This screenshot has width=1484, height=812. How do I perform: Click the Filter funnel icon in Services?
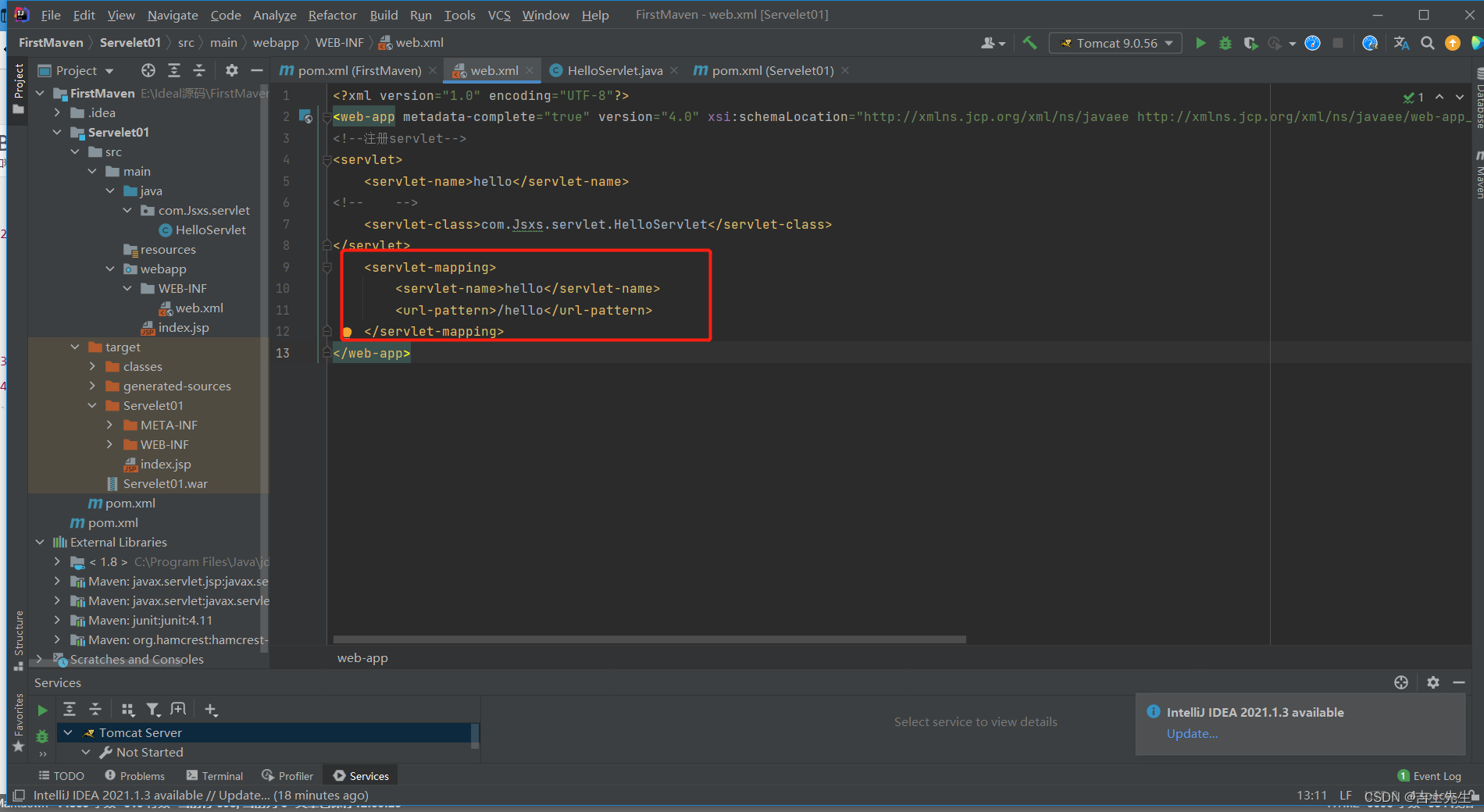153,709
